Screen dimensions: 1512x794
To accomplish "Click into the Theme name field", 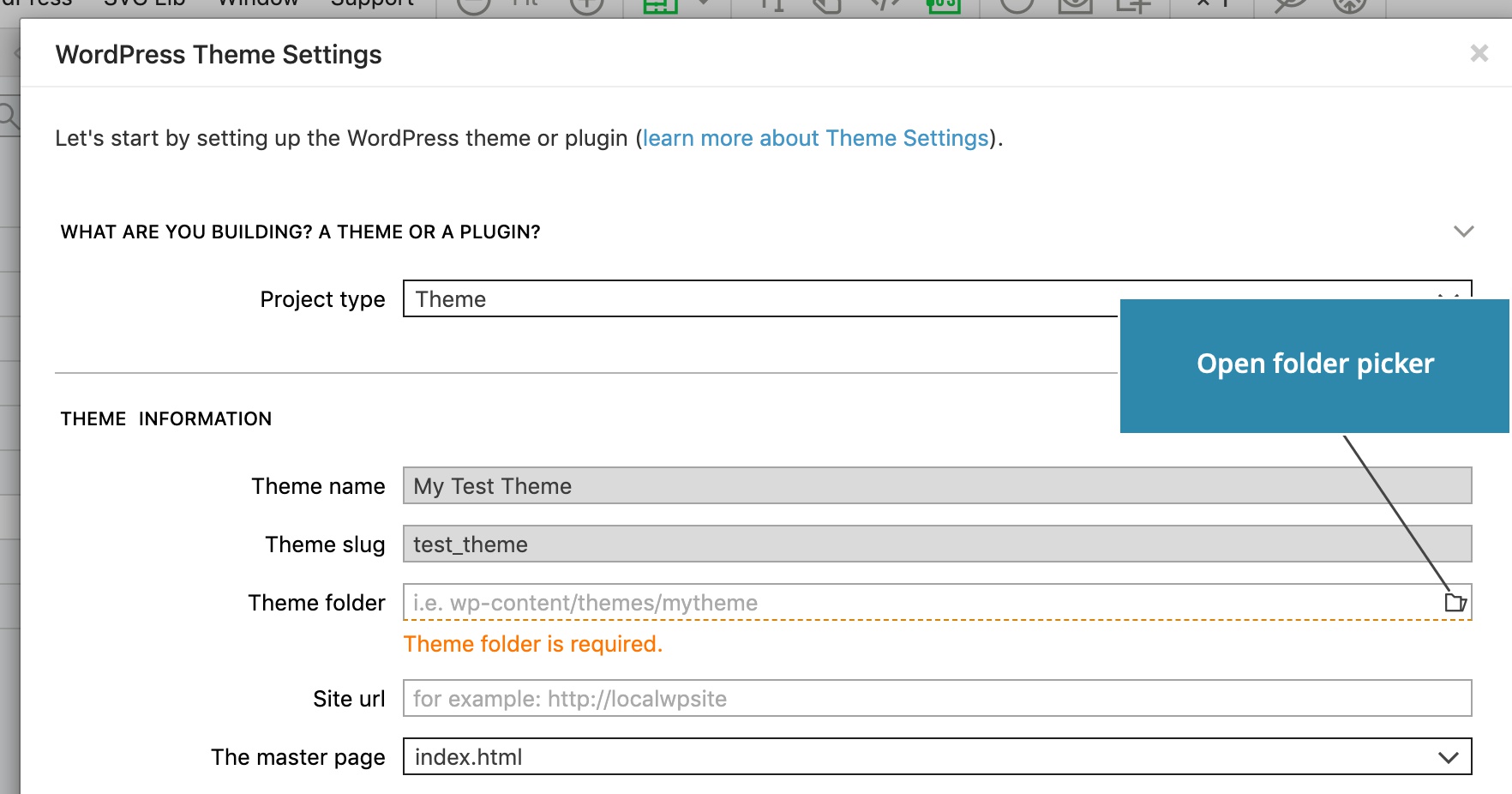I will point(937,485).
